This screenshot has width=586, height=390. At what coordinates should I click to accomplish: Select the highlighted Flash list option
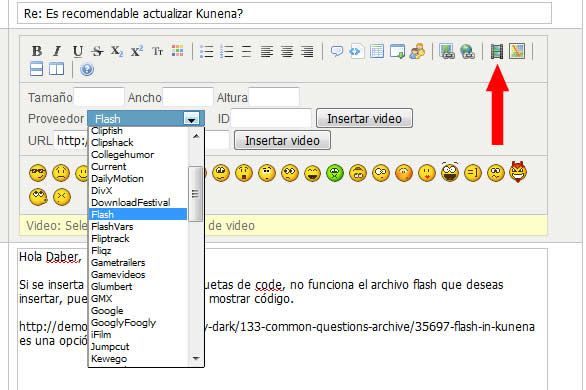pyautogui.click(x=138, y=214)
